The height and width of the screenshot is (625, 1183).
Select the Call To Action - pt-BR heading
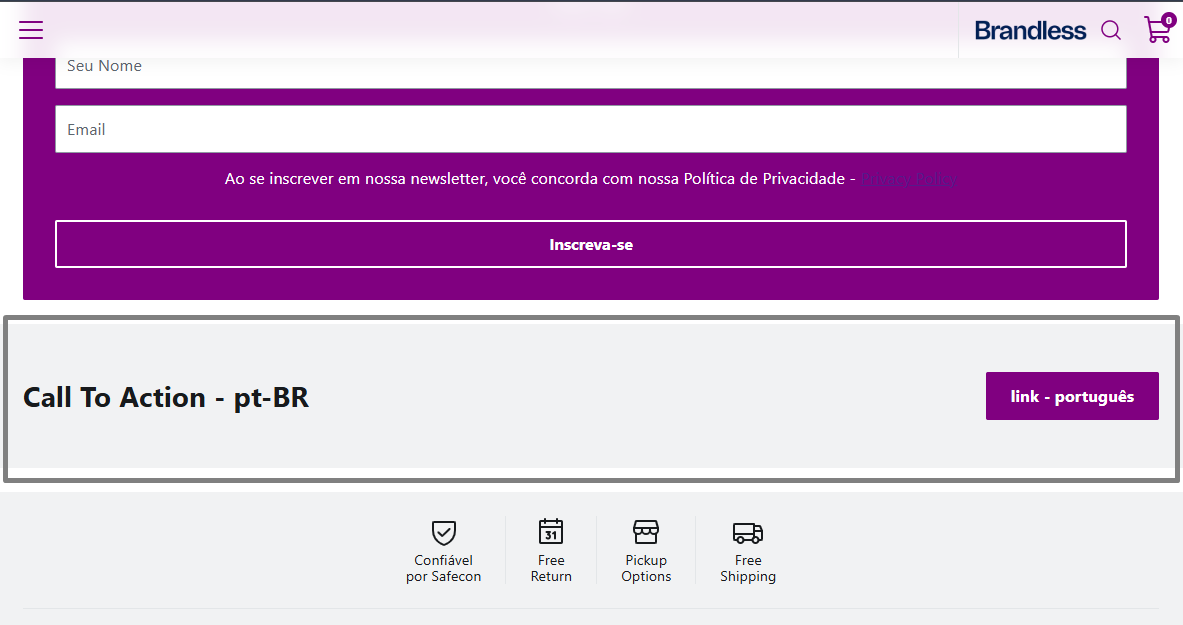tap(166, 397)
